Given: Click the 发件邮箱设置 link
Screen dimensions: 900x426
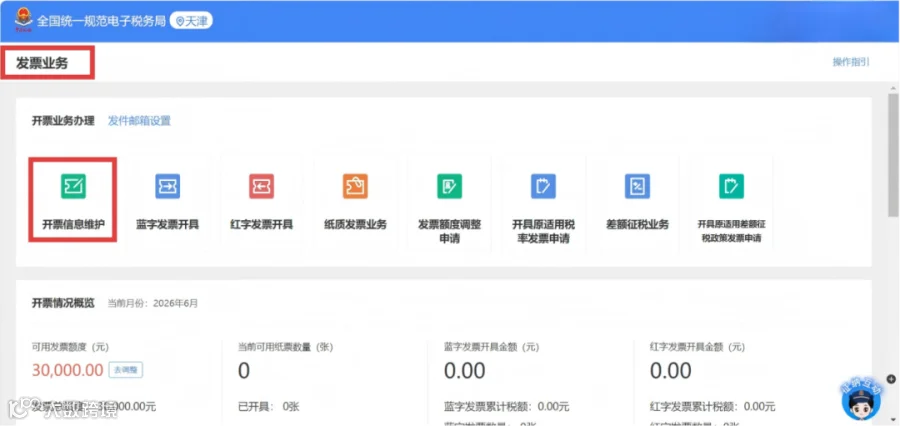Looking at the screenshot, I should (x=139, y=121).
